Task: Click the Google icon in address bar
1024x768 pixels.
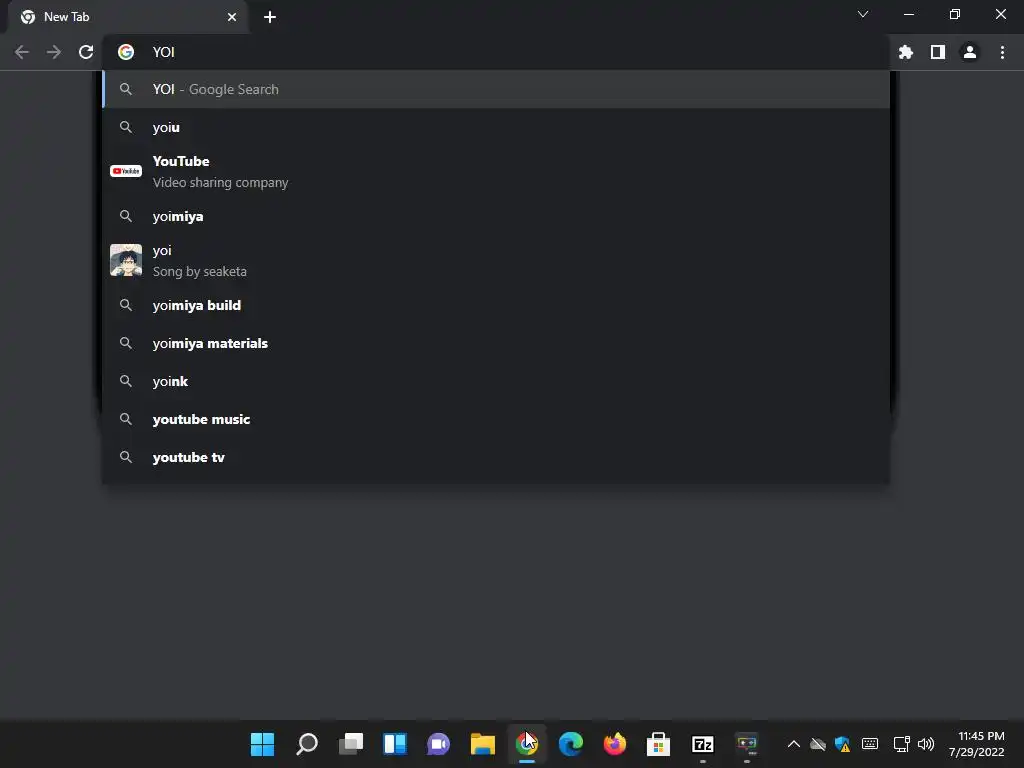Action: point(126,52)
